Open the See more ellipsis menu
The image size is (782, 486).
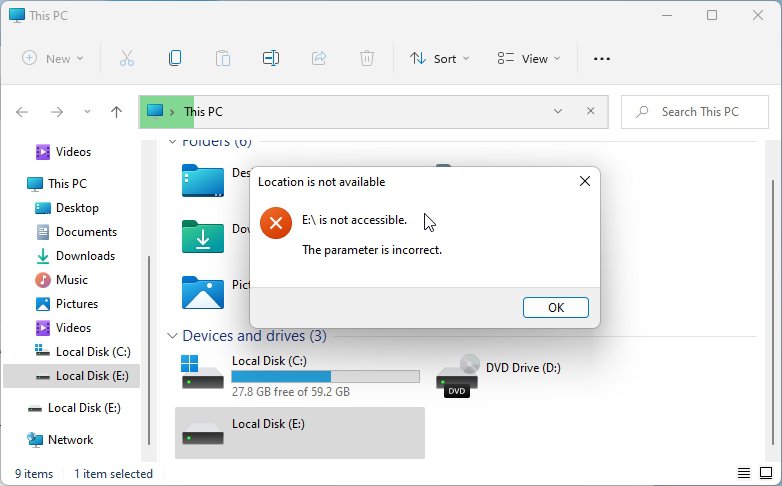tap(601, 59)
